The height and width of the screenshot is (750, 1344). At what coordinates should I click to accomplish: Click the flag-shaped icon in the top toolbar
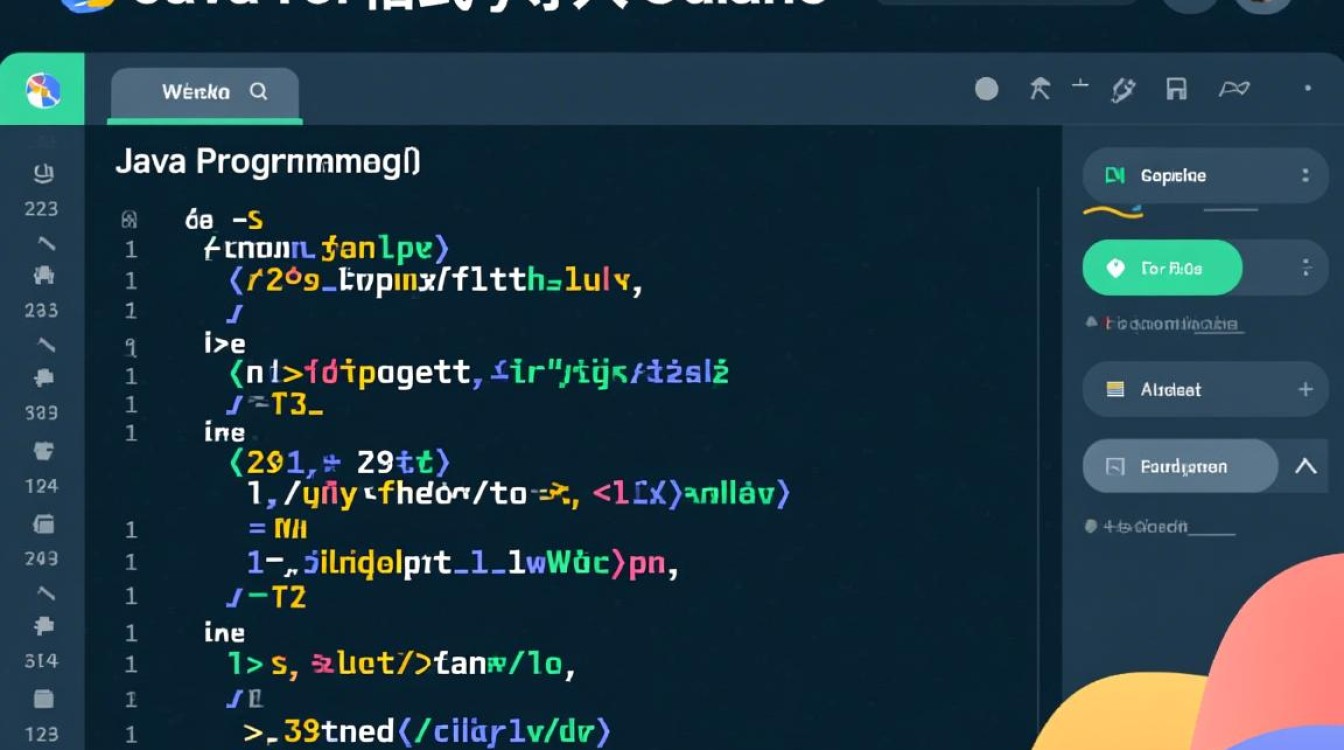pos(1235,90)
